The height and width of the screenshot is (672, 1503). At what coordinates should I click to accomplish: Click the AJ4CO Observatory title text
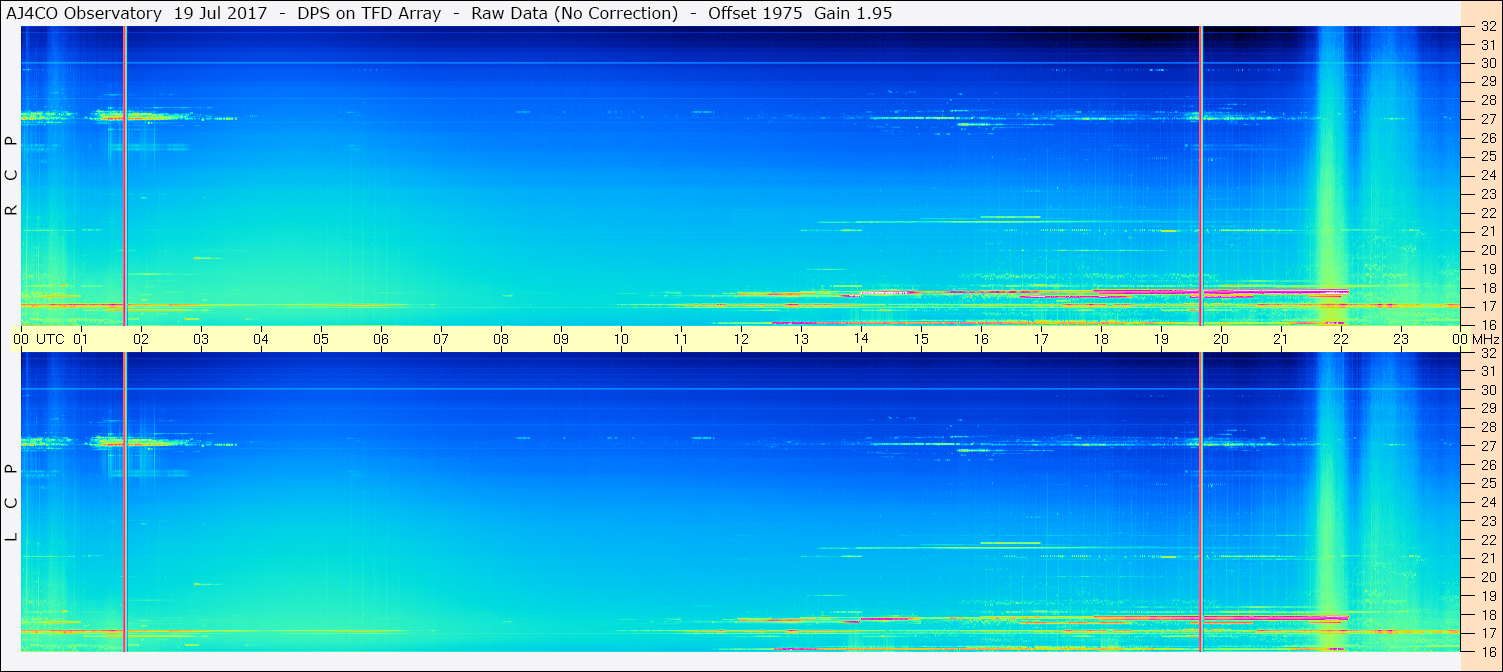(84, 13)
